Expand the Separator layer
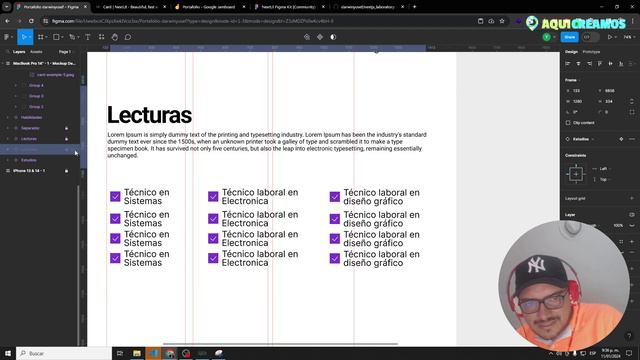The height and width of the screenshot is (360, 640). [x=8, y=128]
